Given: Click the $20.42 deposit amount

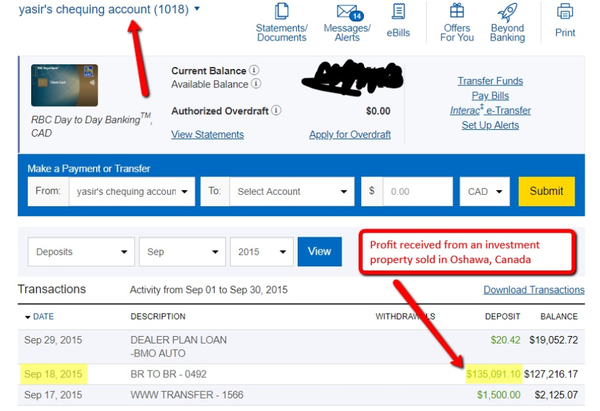Looking at the screenshot, I should pos(505,340).
